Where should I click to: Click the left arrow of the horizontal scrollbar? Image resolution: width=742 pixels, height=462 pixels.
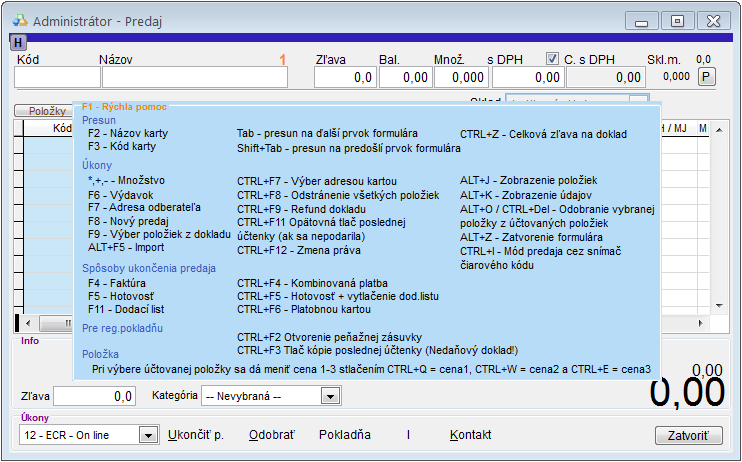pos(28,322)
